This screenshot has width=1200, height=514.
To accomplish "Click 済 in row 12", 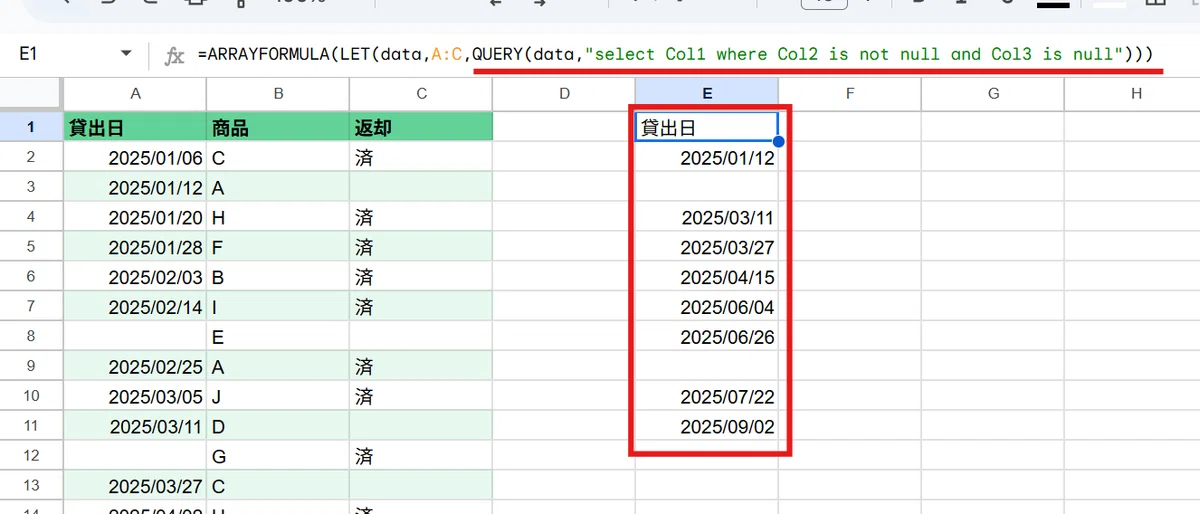I will coord(421,457).
